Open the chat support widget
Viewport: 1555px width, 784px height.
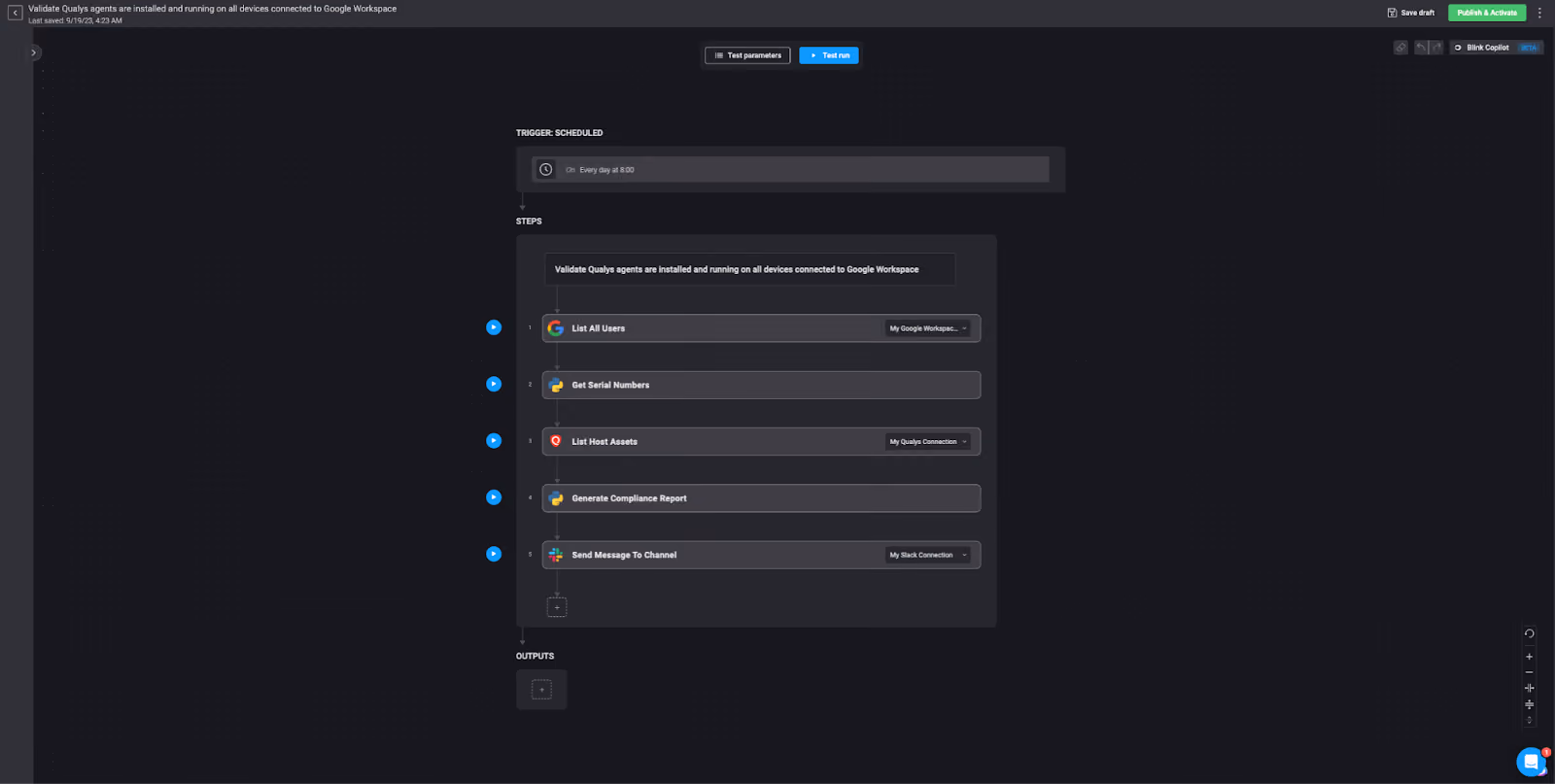click(x=1532, y=762)
